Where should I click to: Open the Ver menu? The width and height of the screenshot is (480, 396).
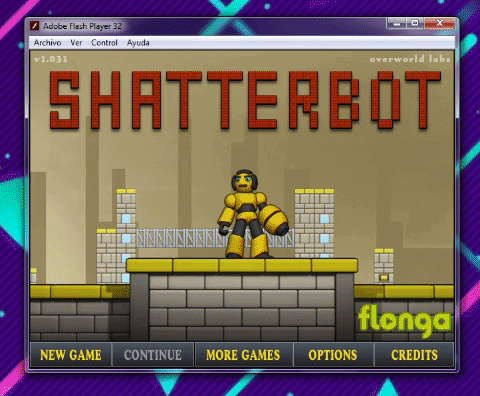(76, 43)
